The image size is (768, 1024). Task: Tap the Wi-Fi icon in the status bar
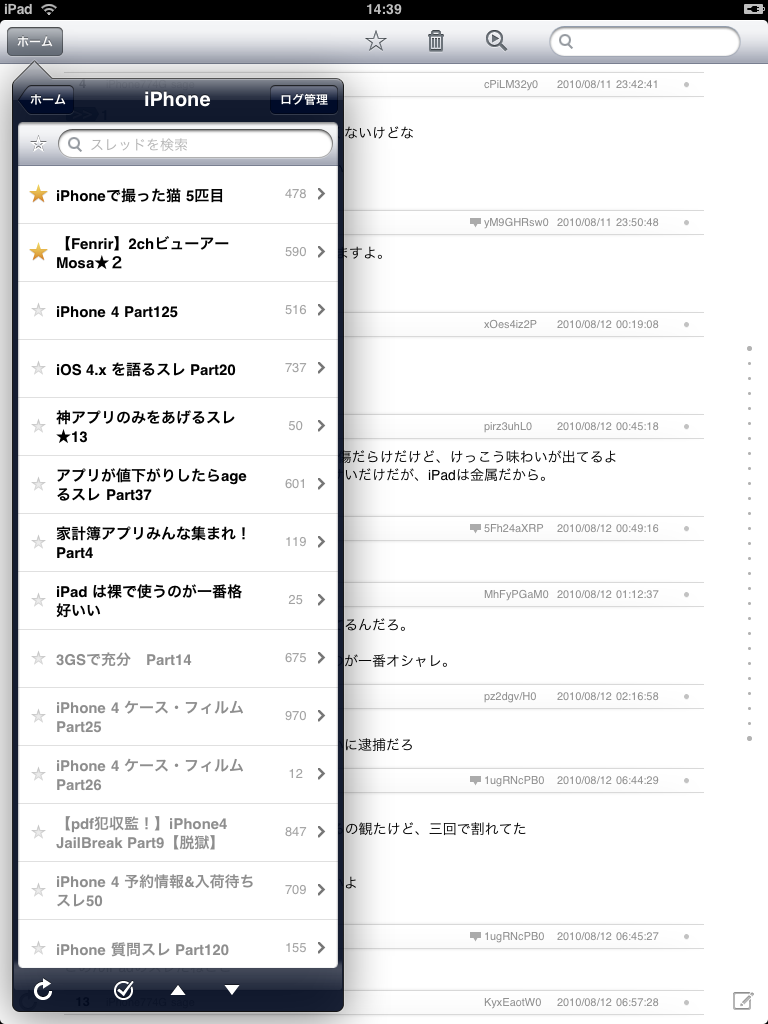pyautogui.click(x=49, y=9)
